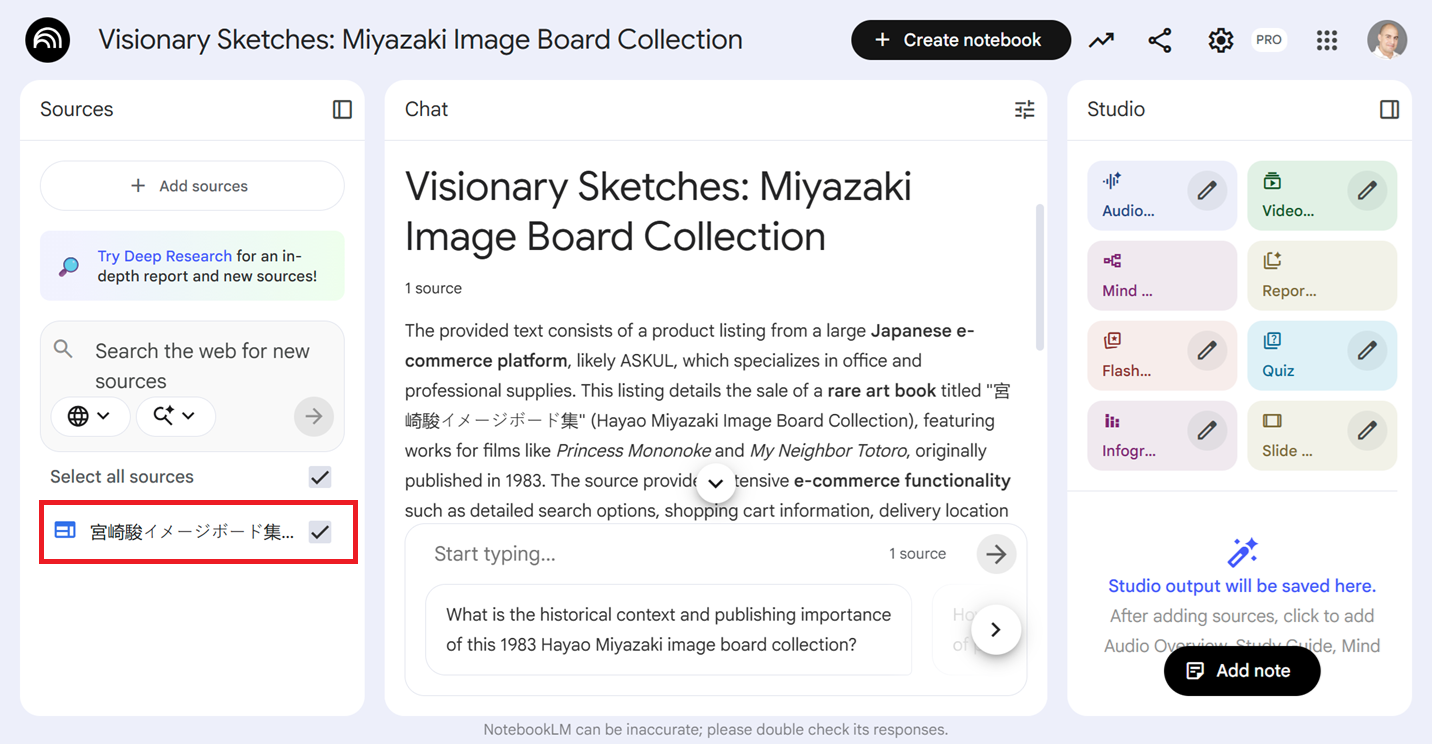The image size is (1432, 744).
Task: Open the settings gear
Action: click(x=1220, y=41)
